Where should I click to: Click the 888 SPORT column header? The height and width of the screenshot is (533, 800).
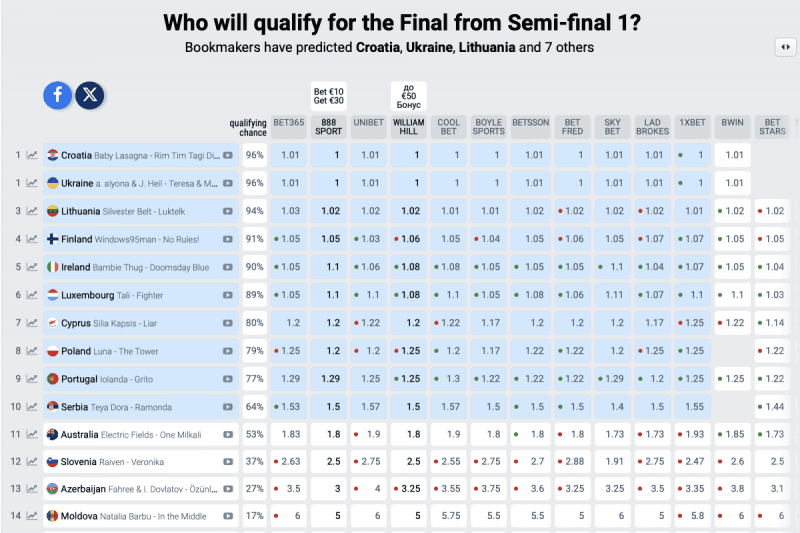click(x=329, y=126)
